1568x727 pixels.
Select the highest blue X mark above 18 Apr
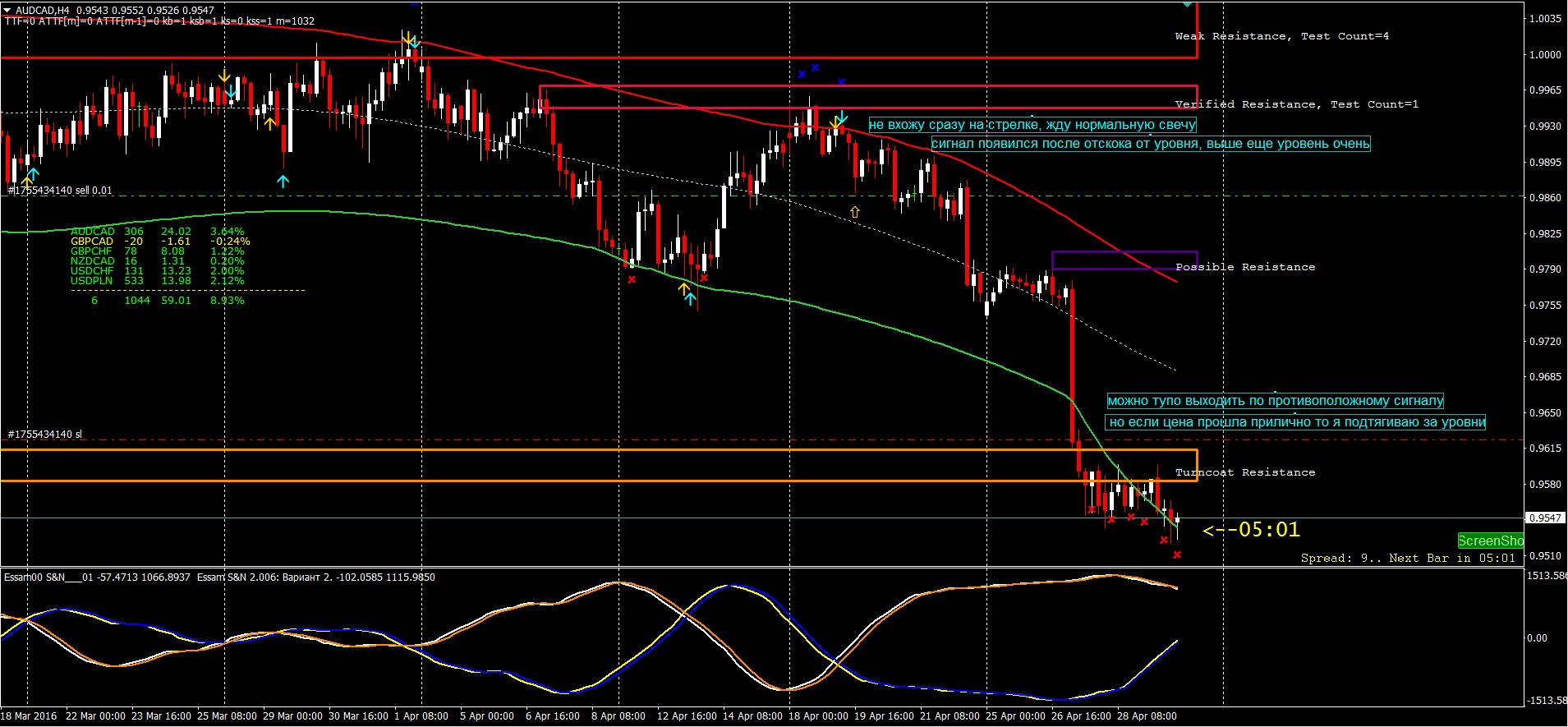815,67
